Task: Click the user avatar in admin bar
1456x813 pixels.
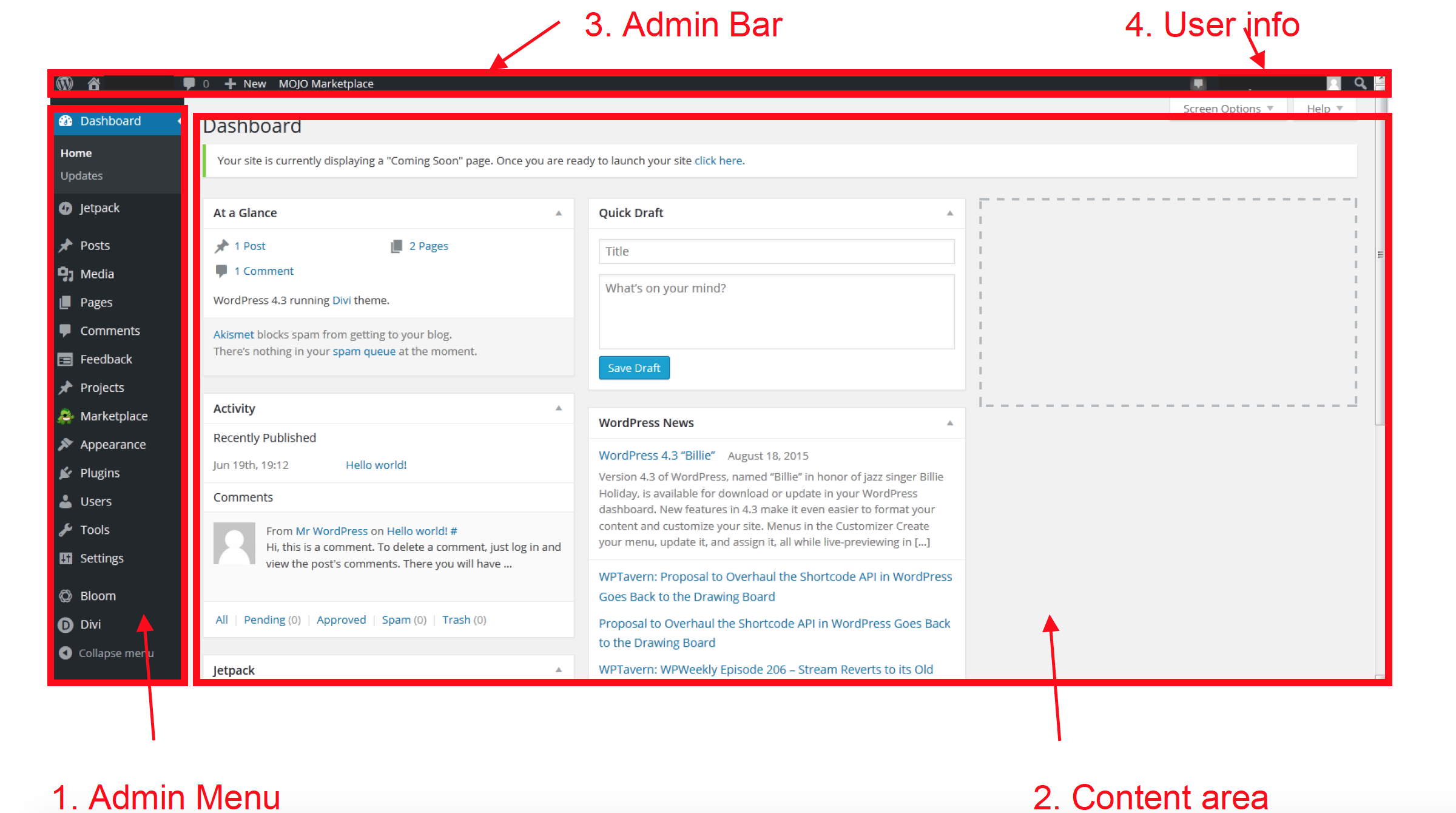Action: tap(1333, 84)
